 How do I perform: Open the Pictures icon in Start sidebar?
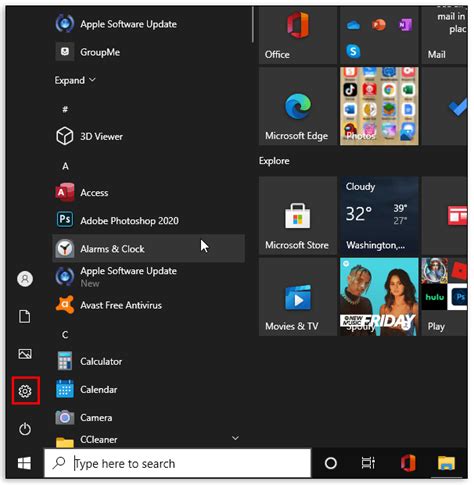[x=25, y=354]
